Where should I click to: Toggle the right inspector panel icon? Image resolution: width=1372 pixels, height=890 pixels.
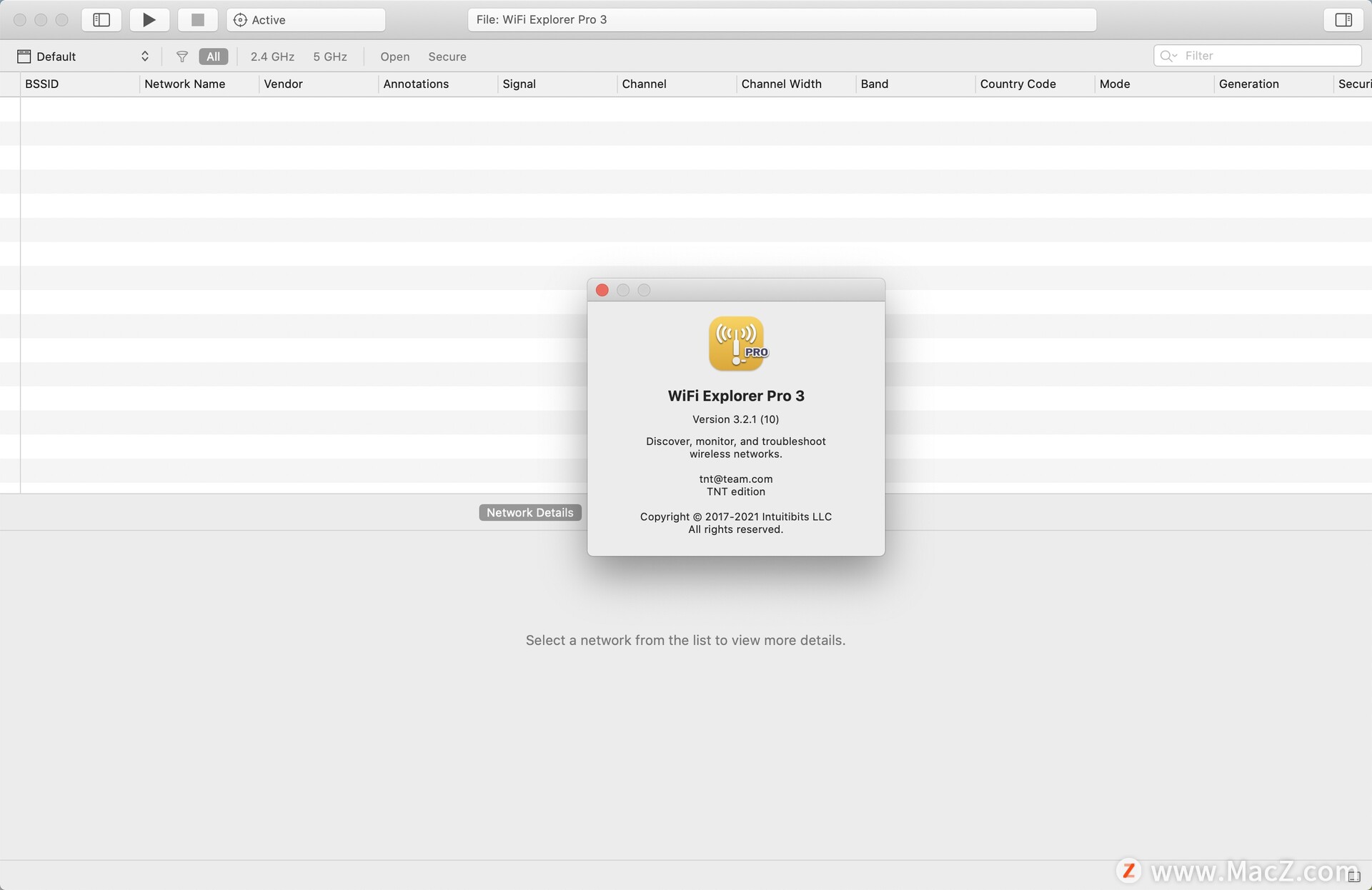pyautogui.click(x=1343, y=20)
